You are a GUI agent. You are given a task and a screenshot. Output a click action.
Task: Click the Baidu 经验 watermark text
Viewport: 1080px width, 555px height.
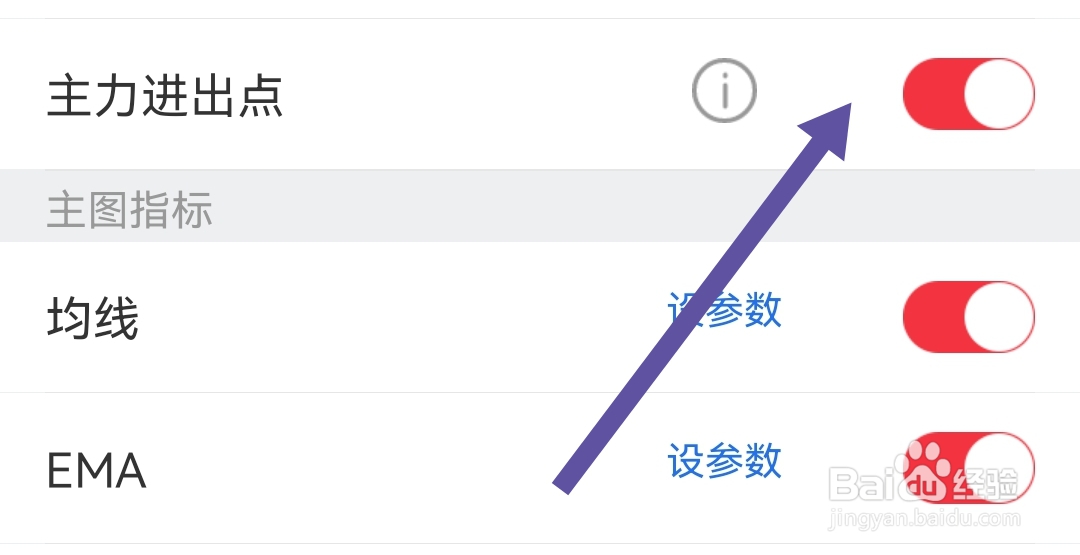click(x=984, y=484)
